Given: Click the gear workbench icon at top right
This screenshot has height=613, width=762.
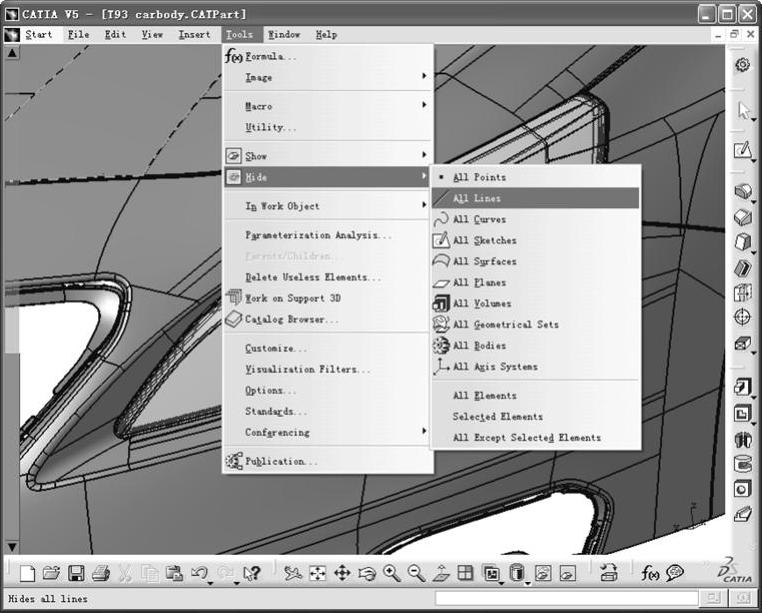Looking at the screenshot, I should (x=743, y=65).
